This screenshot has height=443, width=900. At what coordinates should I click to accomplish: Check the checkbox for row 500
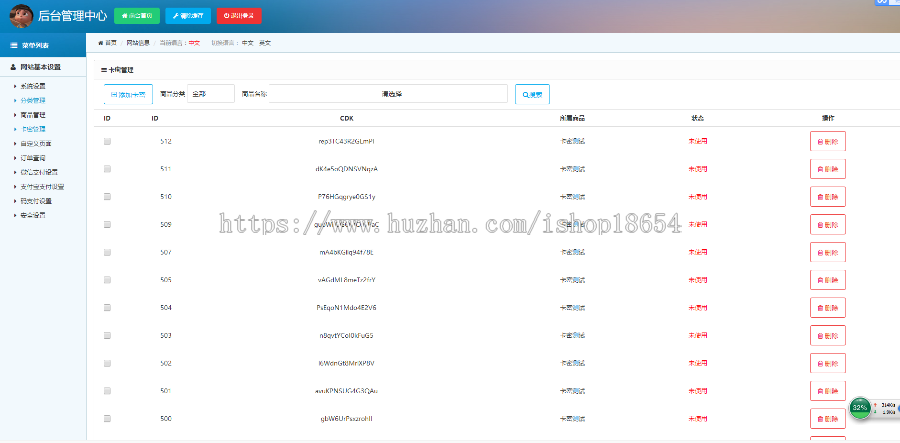point(107,418)
